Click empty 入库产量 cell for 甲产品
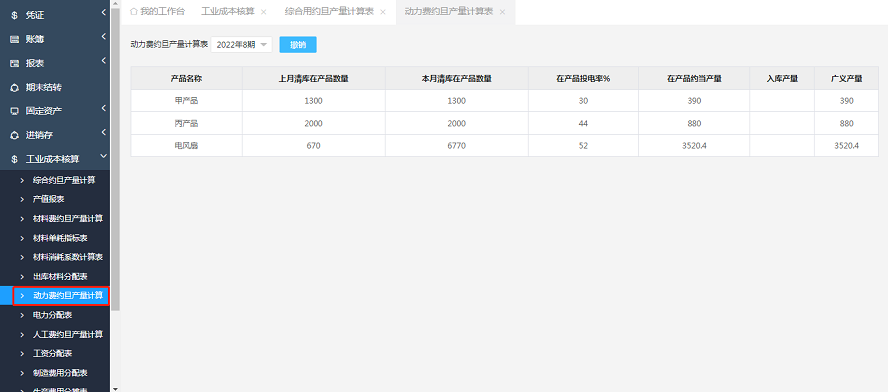Image resolution: width=888 pixels, height=392 pixels. 782,101
